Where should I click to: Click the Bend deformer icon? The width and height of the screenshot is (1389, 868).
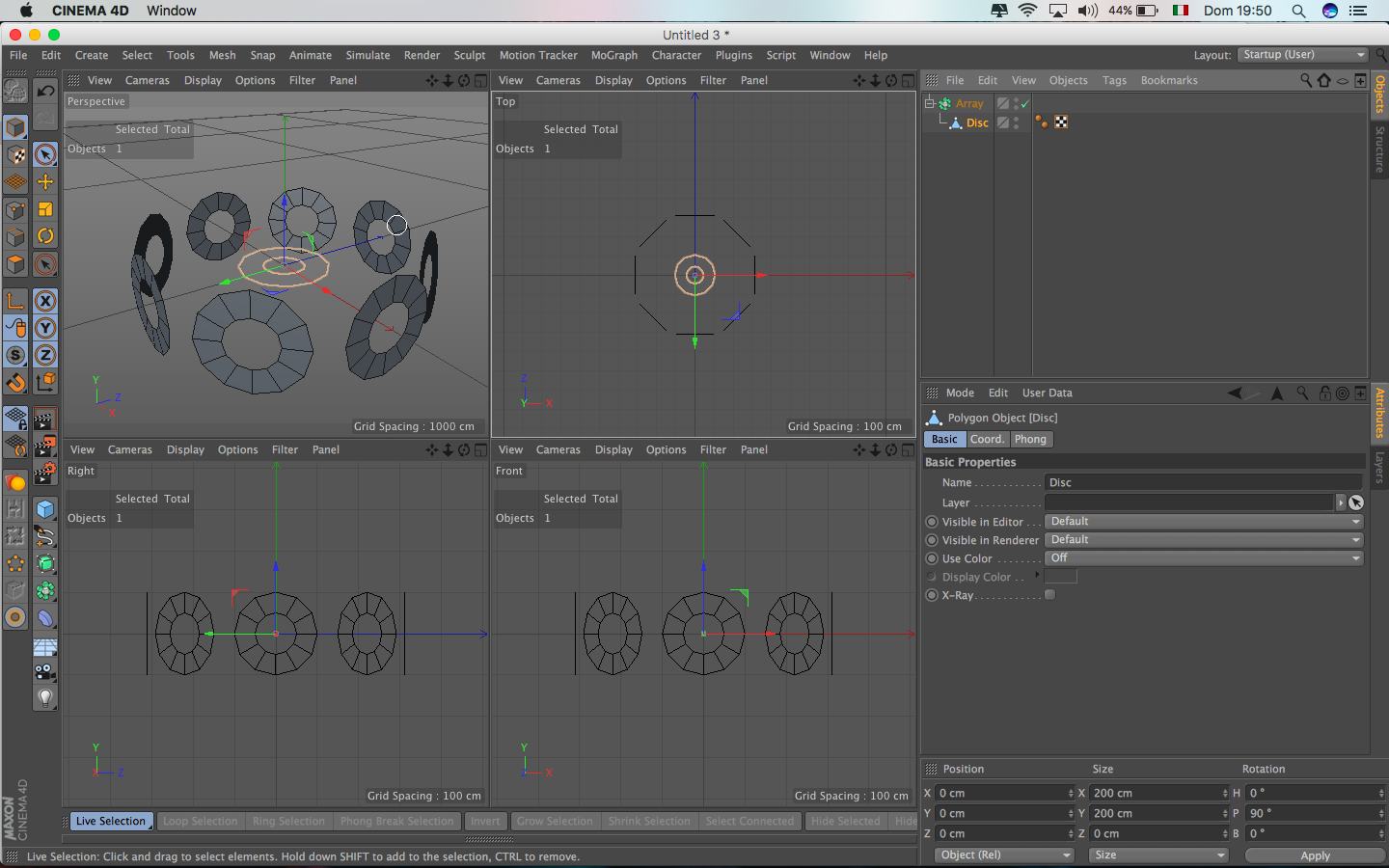(45, 617)
